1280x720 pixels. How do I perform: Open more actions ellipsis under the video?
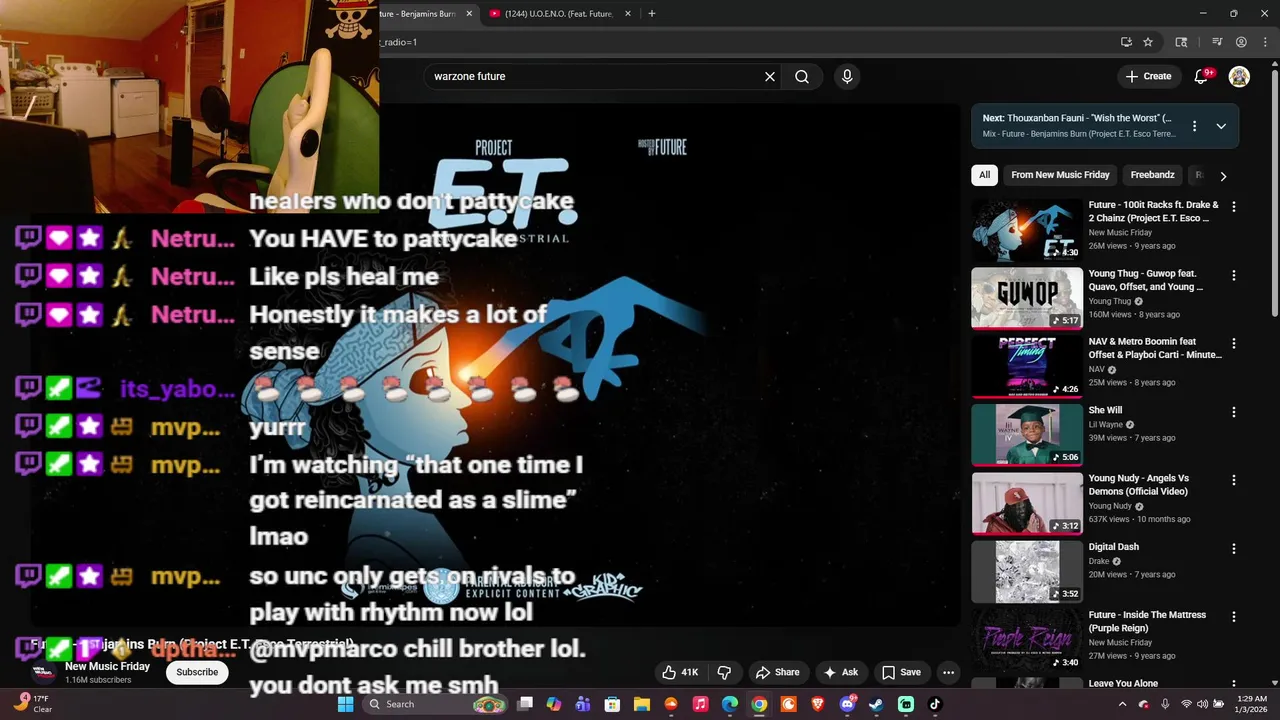[948, 672]
